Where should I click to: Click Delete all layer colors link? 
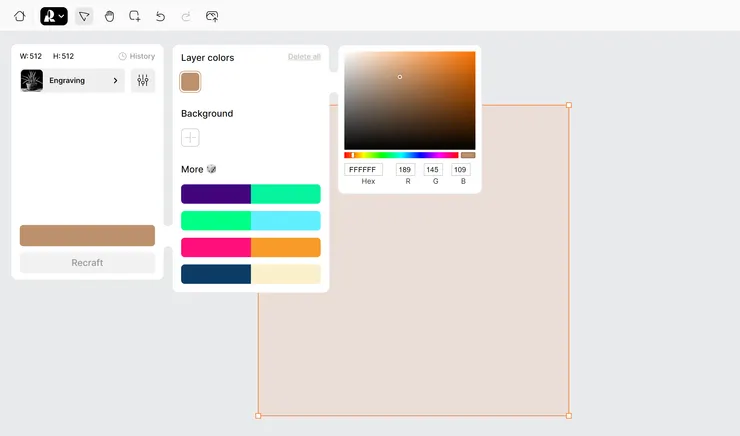coord(304,57)
